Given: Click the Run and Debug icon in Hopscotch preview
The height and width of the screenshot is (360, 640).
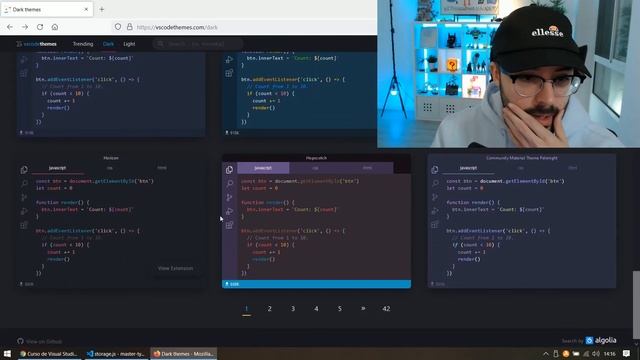Looking at the screenshot, I should [229, 211].
